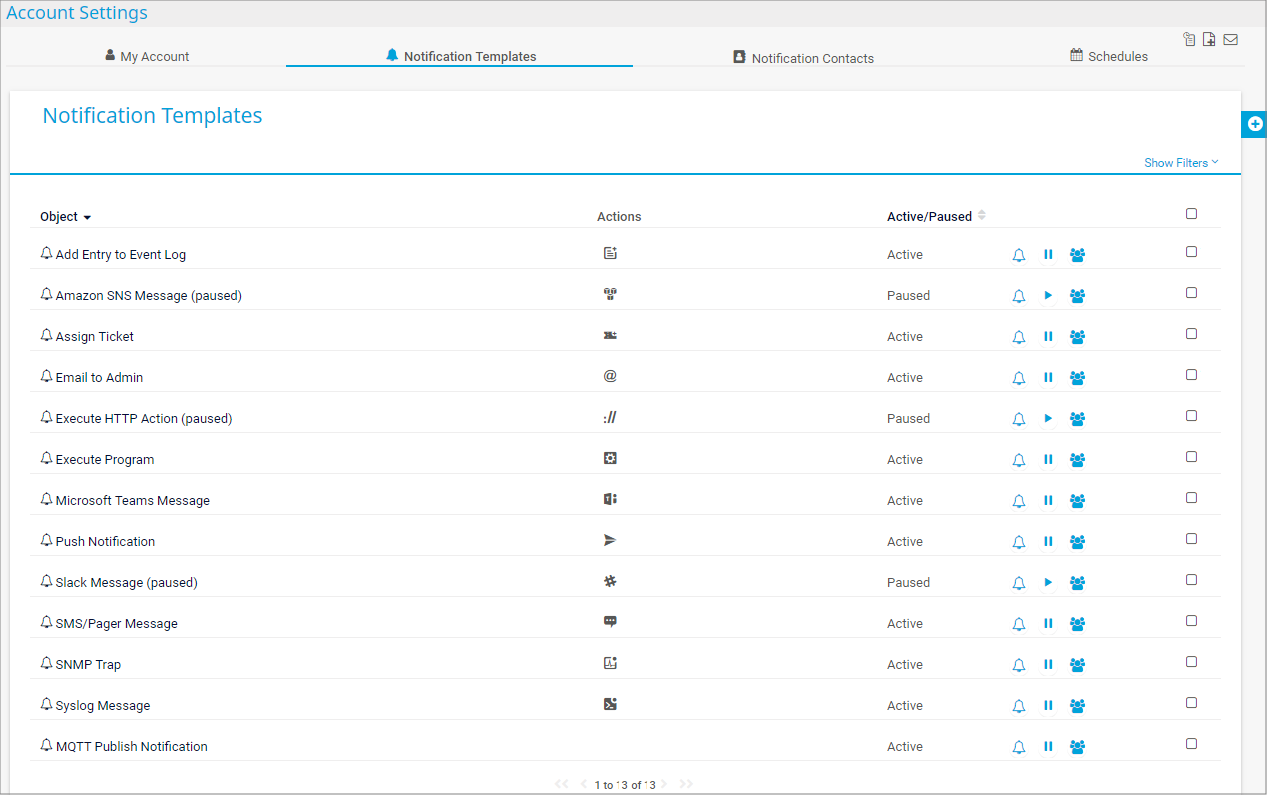Image resolution: width=1267 pixels, height=795 pixels.
Task: Open the Schedules tab
Action: click(1109, 56)
